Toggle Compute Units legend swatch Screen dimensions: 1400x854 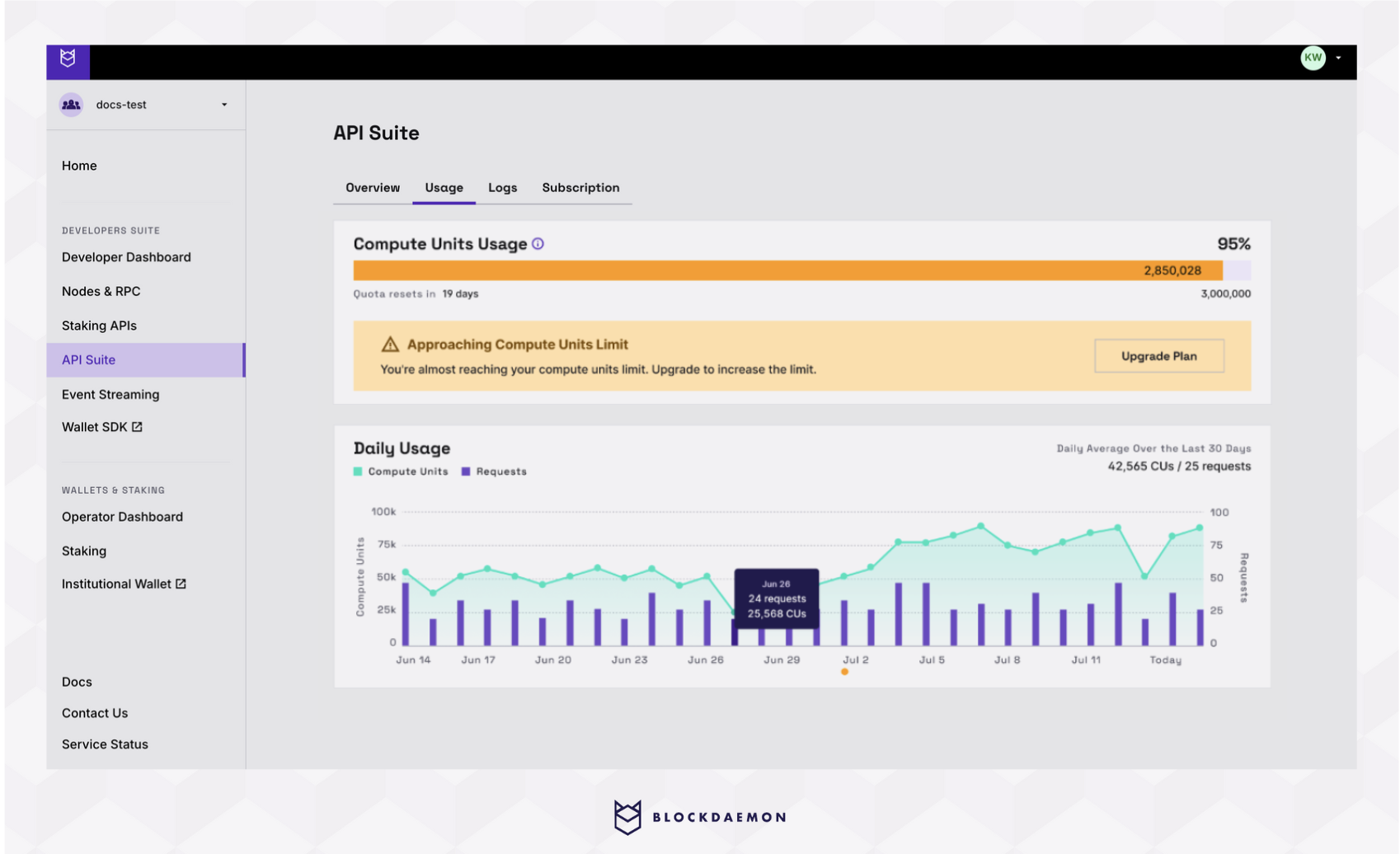pyautogui.click(x=358, y=472)
